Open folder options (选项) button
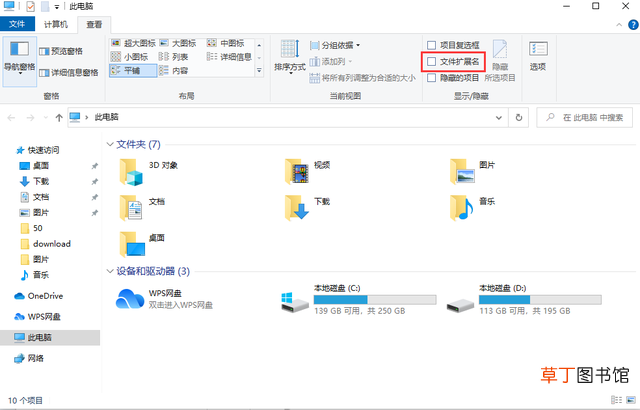Image resolution: width=640 pixels, height=410 pixels. [x=538, y=56]
